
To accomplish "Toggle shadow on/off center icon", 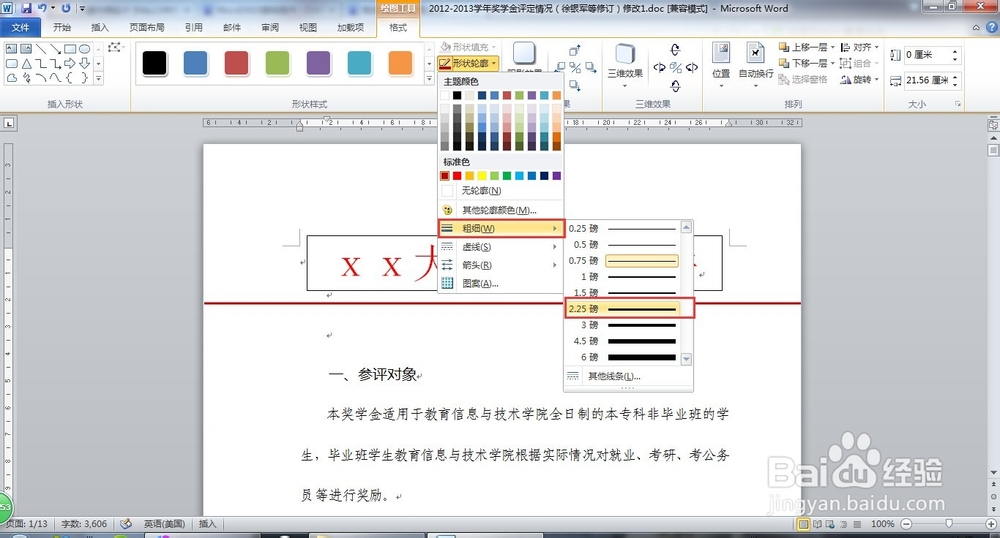I will pyautogui.click(x=575, y=68).
